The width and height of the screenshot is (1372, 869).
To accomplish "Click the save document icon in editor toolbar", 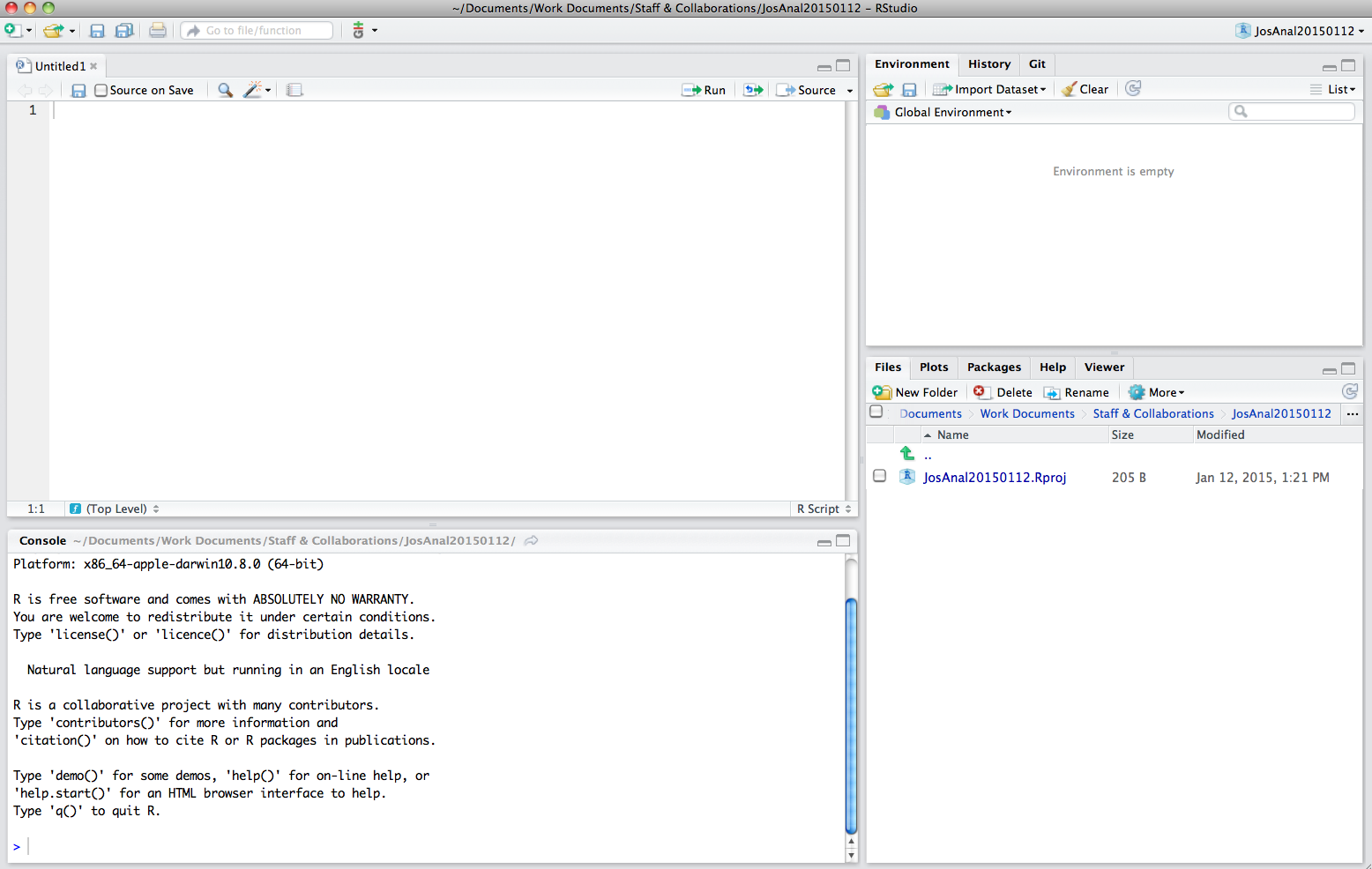I will (x=78, y=90).
